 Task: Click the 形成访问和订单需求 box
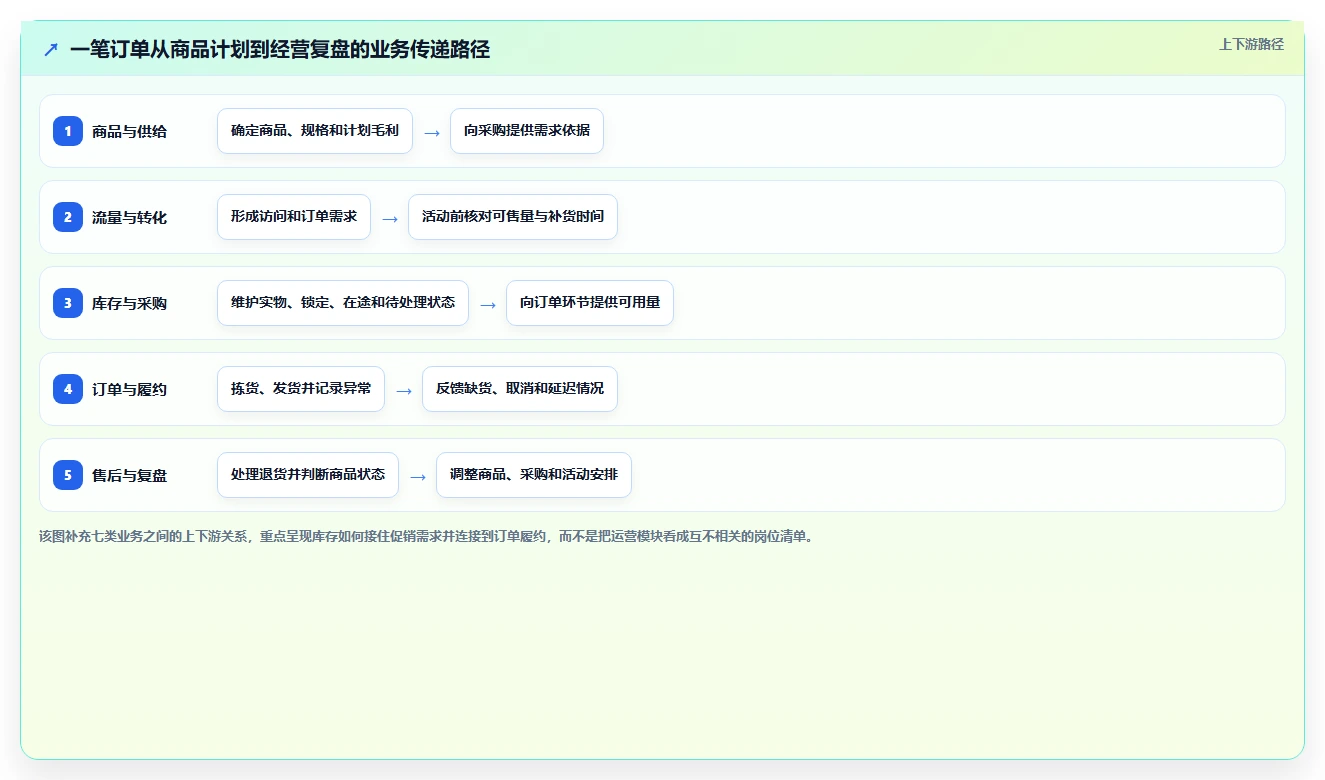coord(294,217)
